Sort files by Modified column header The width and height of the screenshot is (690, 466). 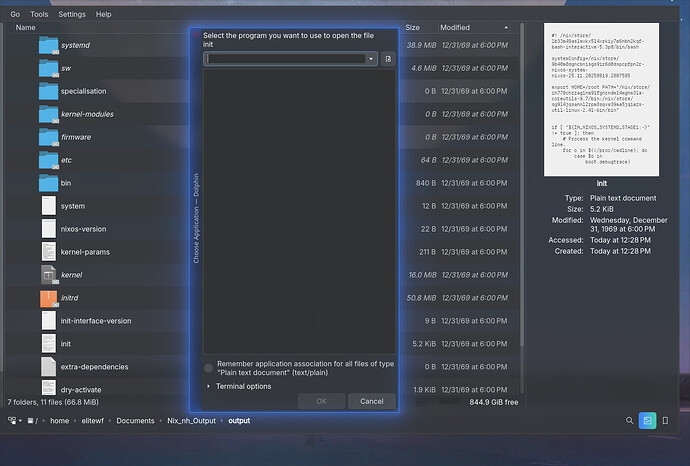click(455, 28)
